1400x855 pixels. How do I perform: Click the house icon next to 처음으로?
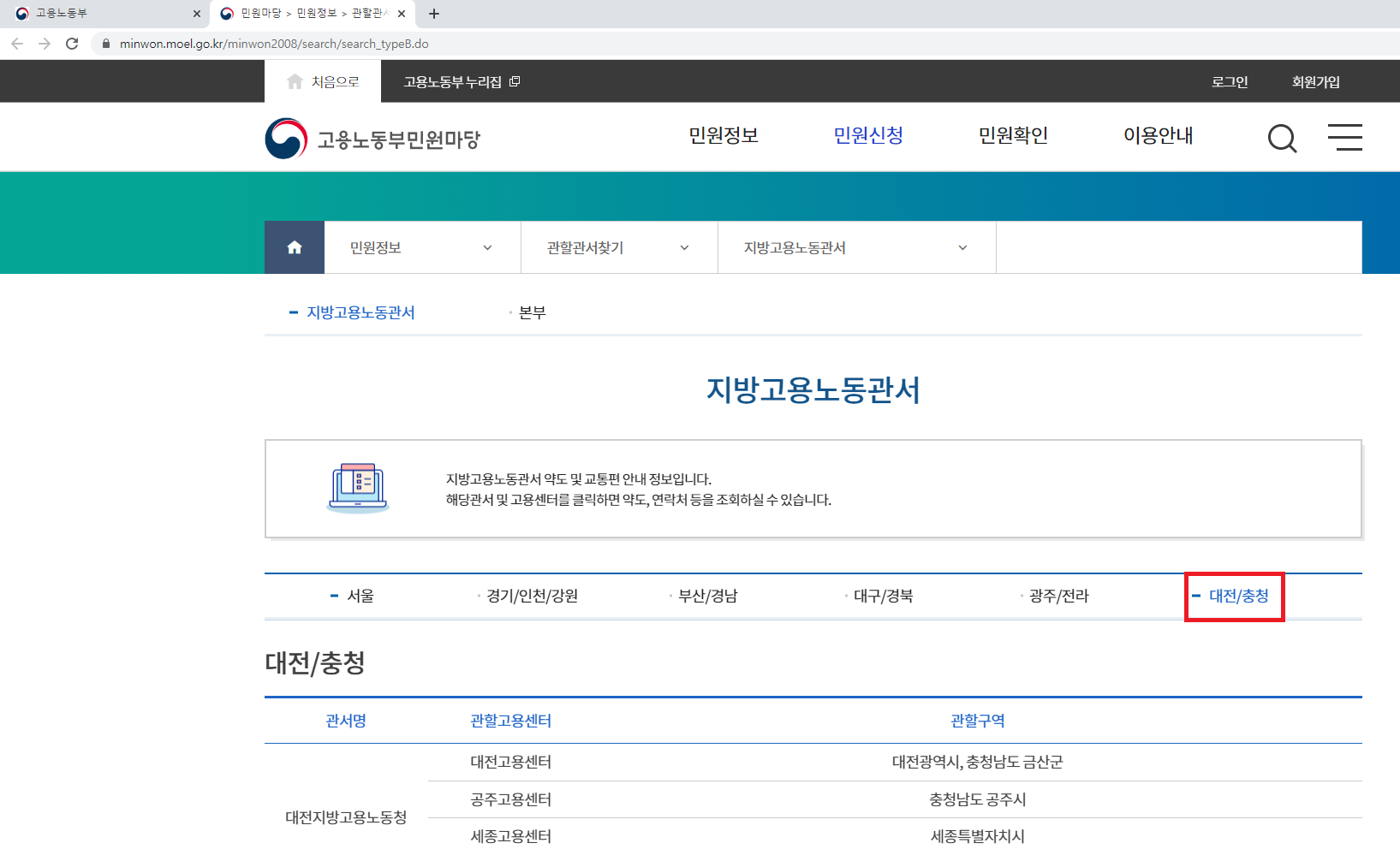click(x=294, y=80)
